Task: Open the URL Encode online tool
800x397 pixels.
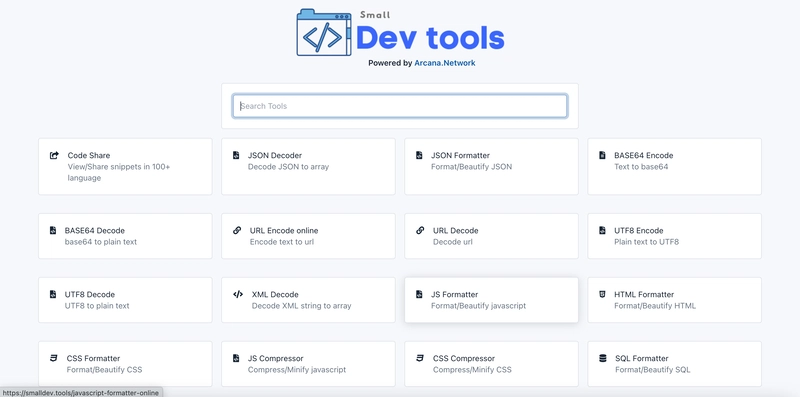Action: pos(308,236)
